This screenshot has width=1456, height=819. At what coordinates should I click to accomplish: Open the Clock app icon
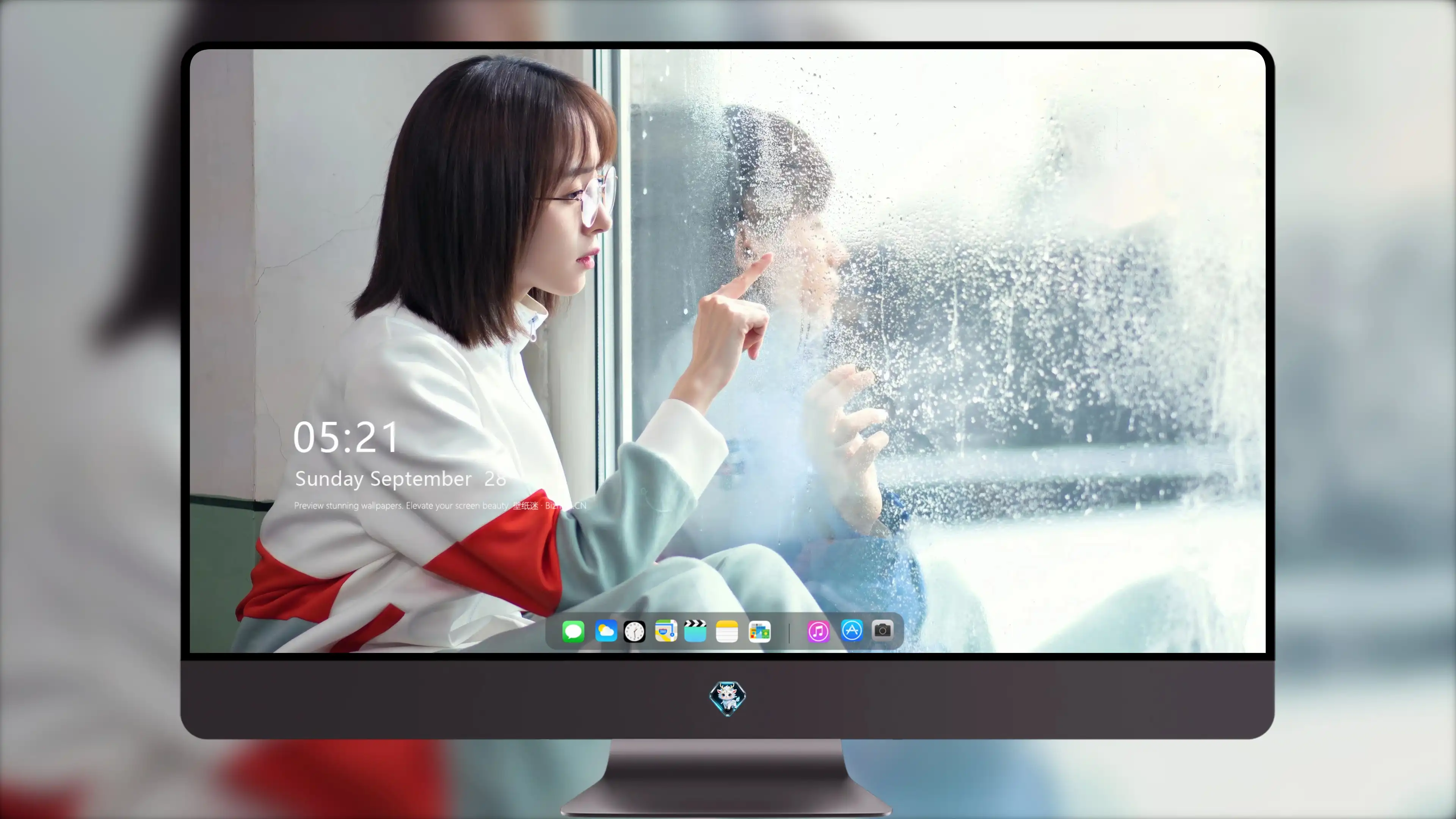(634, 631)
